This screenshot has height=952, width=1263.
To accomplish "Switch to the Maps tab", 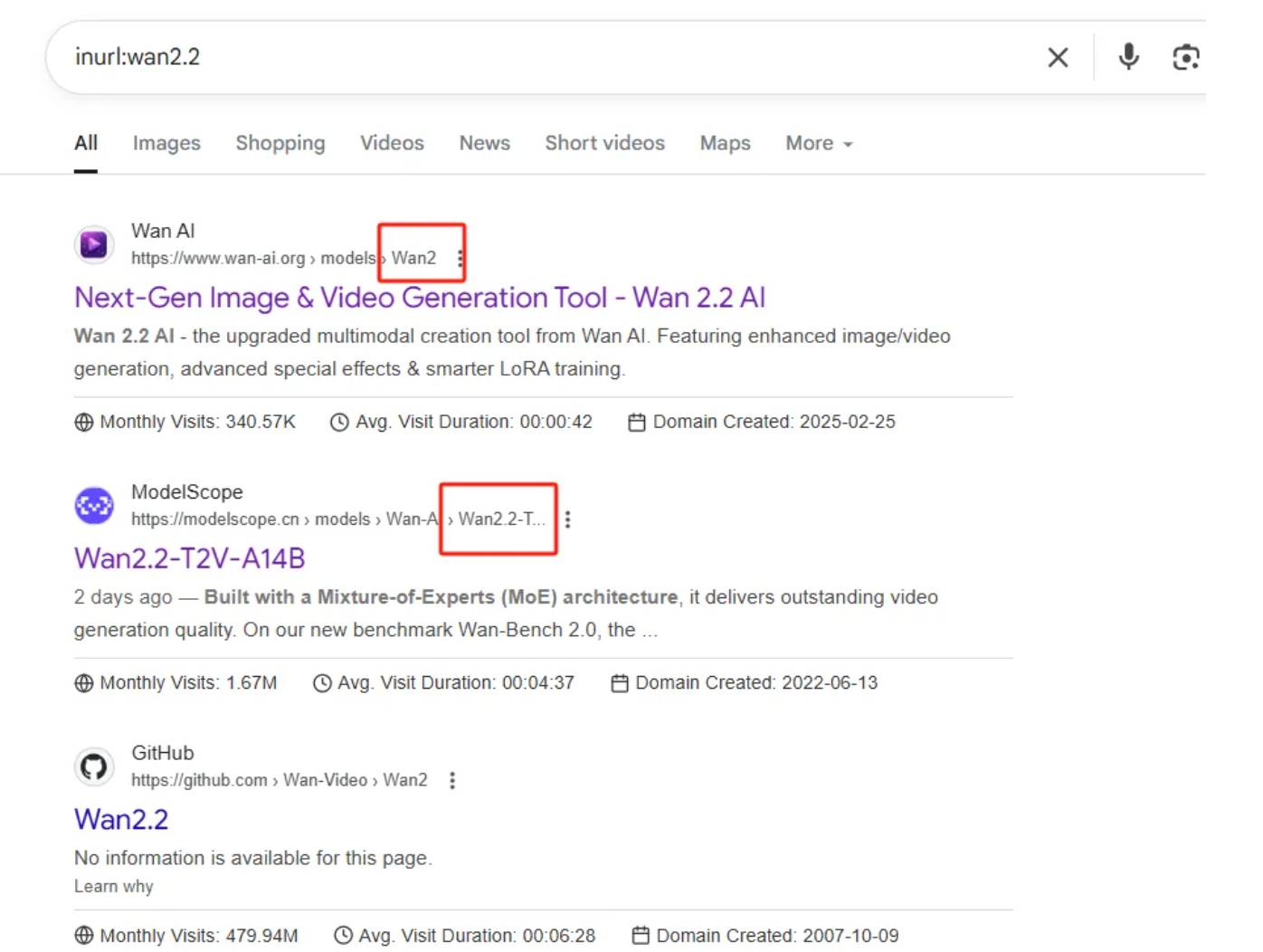I will pos(725,143).
